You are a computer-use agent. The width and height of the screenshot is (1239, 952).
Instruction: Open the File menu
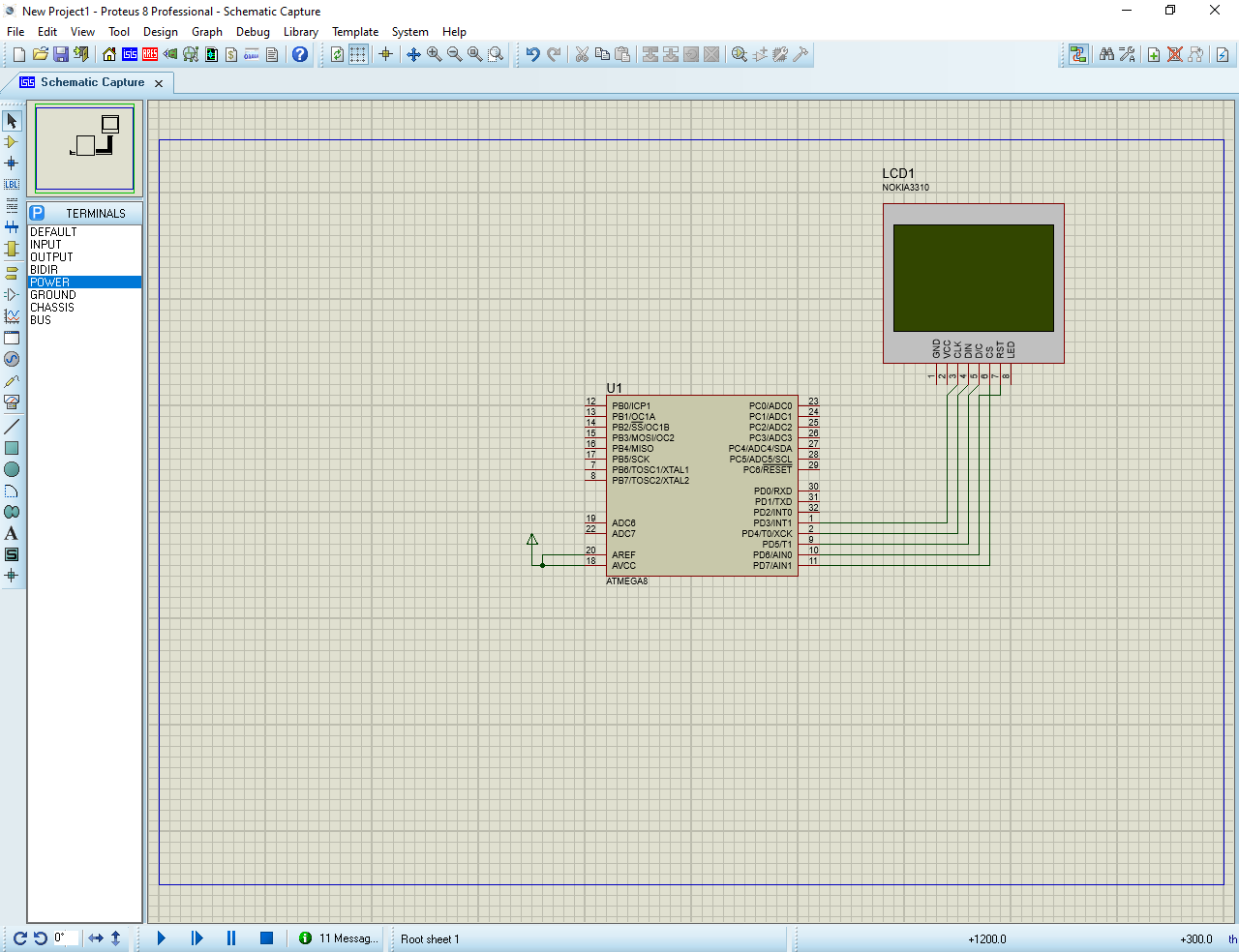coord(15,32)
